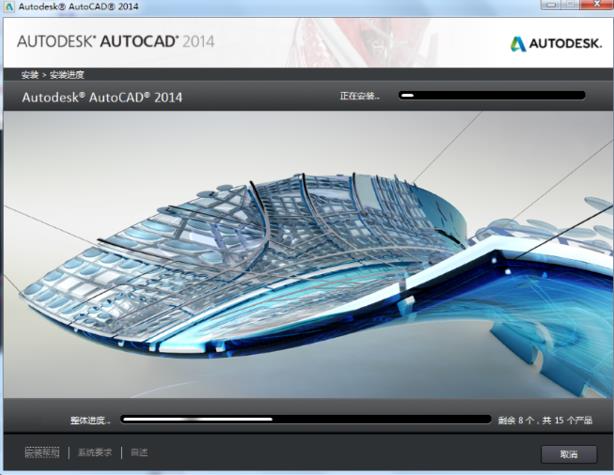Open the 安装帮助 link
Viewport: 614px width, 475px height.
tap(42, 452)
